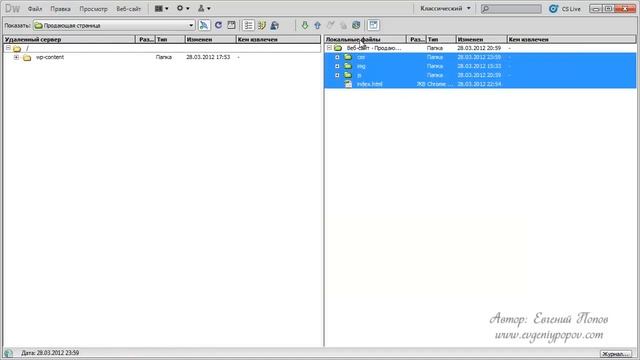Expand the js folder
Screen dimensions: 640x360
tap(337, 75)
